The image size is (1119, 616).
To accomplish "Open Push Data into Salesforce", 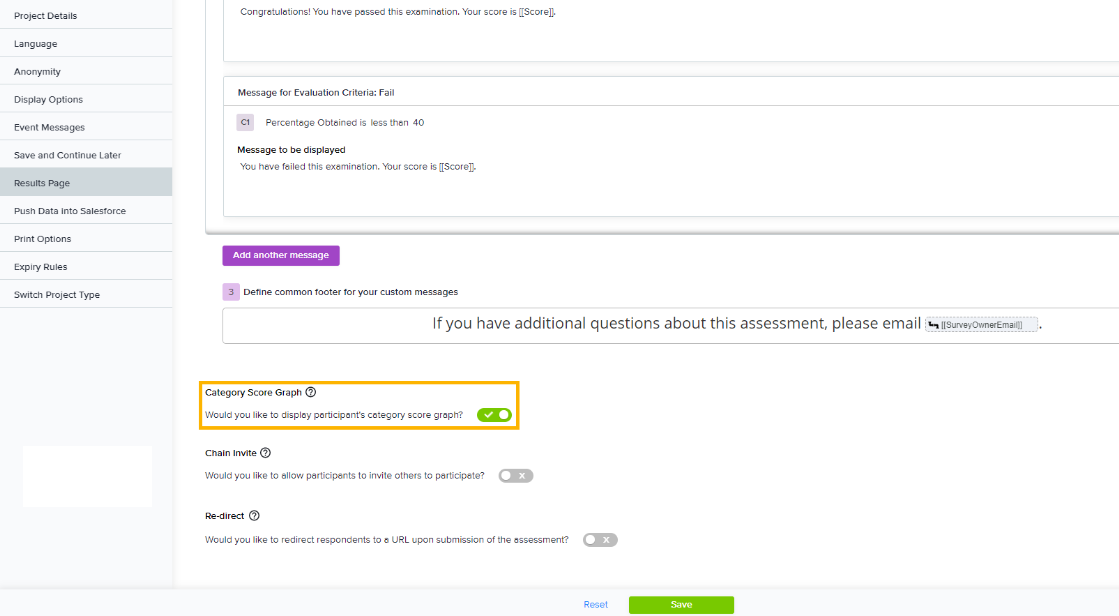I will pos(70,211).
